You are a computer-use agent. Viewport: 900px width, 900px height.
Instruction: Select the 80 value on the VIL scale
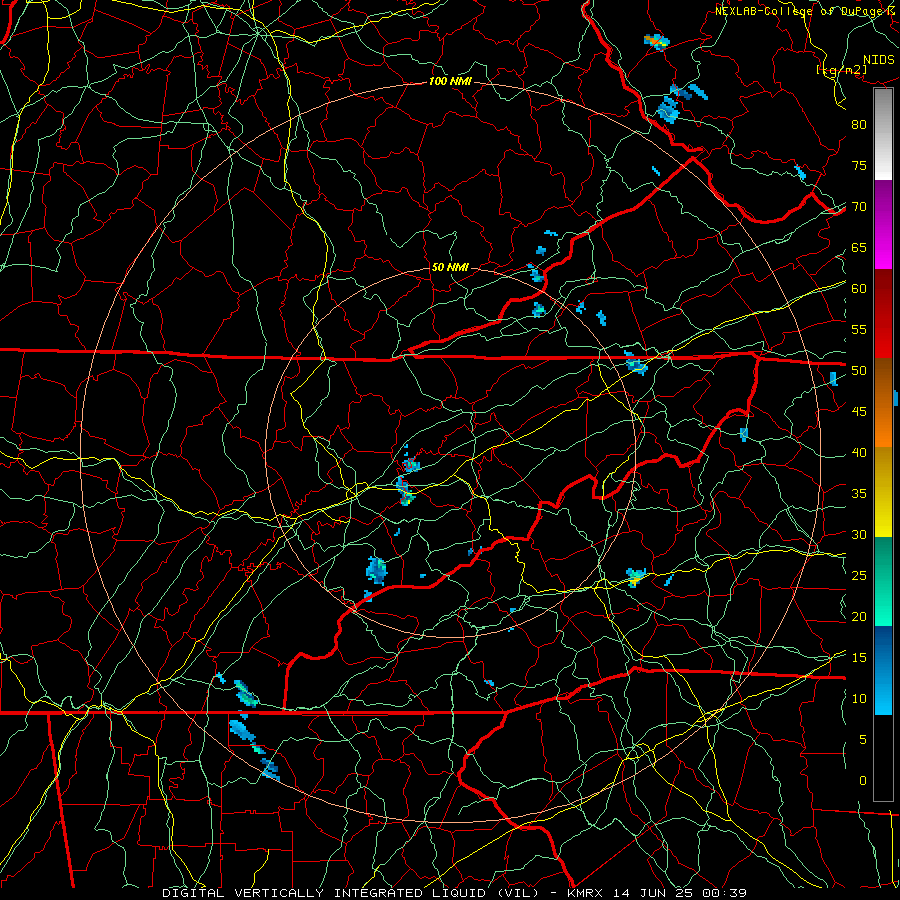[859, 125]
